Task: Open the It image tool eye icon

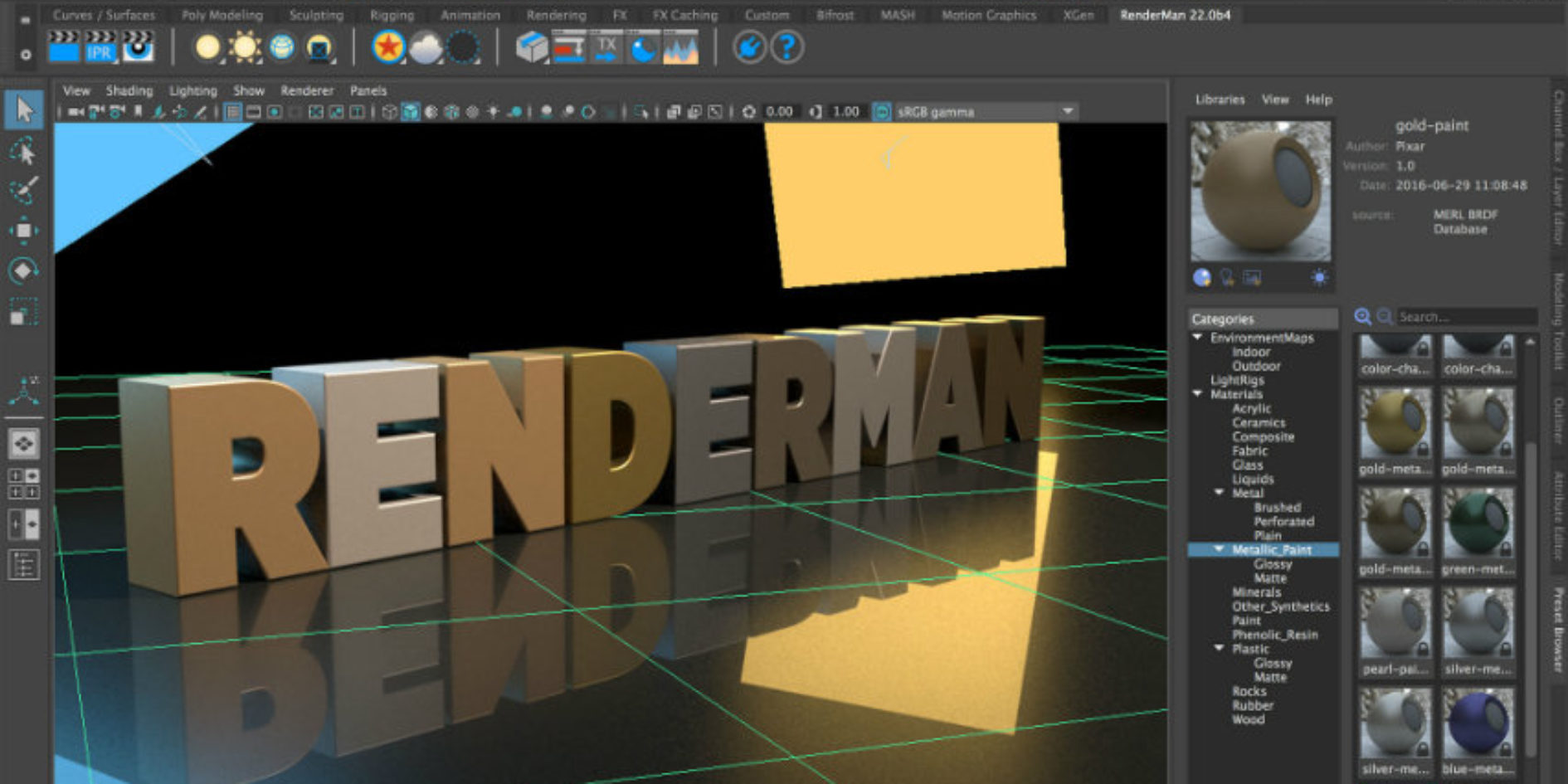Action: (x=138, y=46)
